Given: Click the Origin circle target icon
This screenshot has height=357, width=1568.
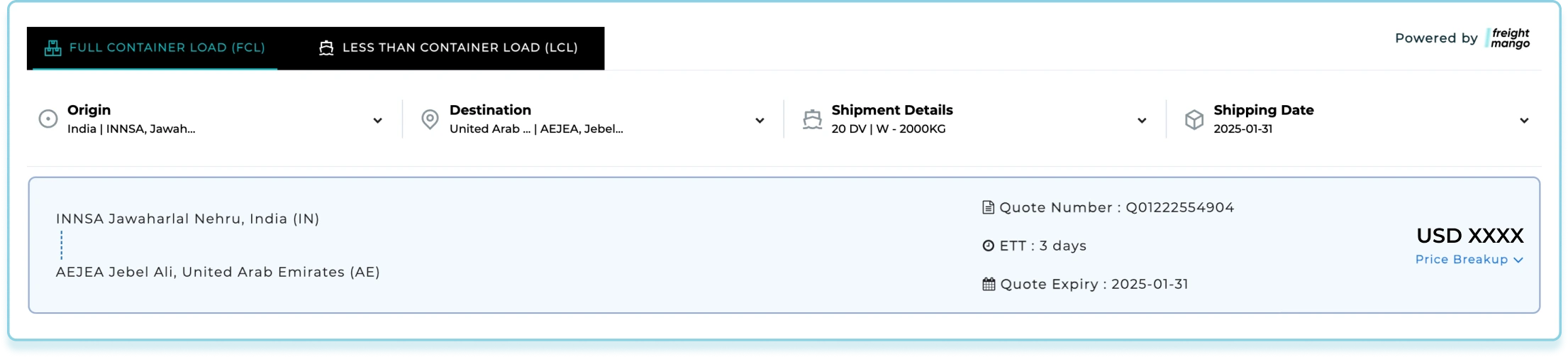Looking at the screenshot, I should (48, 119).
